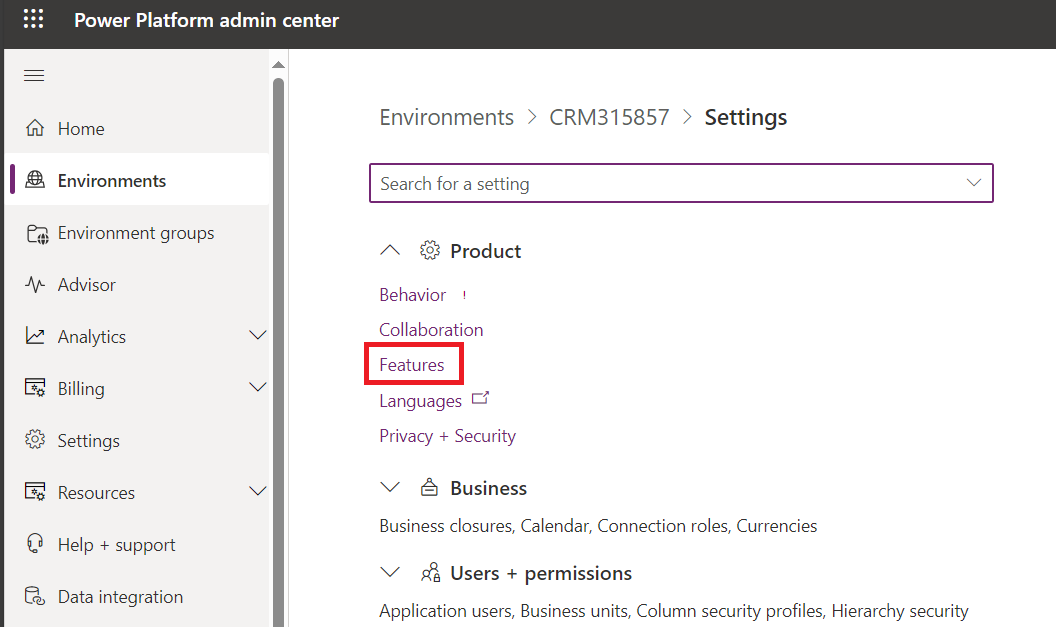The image size is (1056, 627).
Task: Open the Privacy + Security link
Action: pyautogui.click(x=447, y=436)
